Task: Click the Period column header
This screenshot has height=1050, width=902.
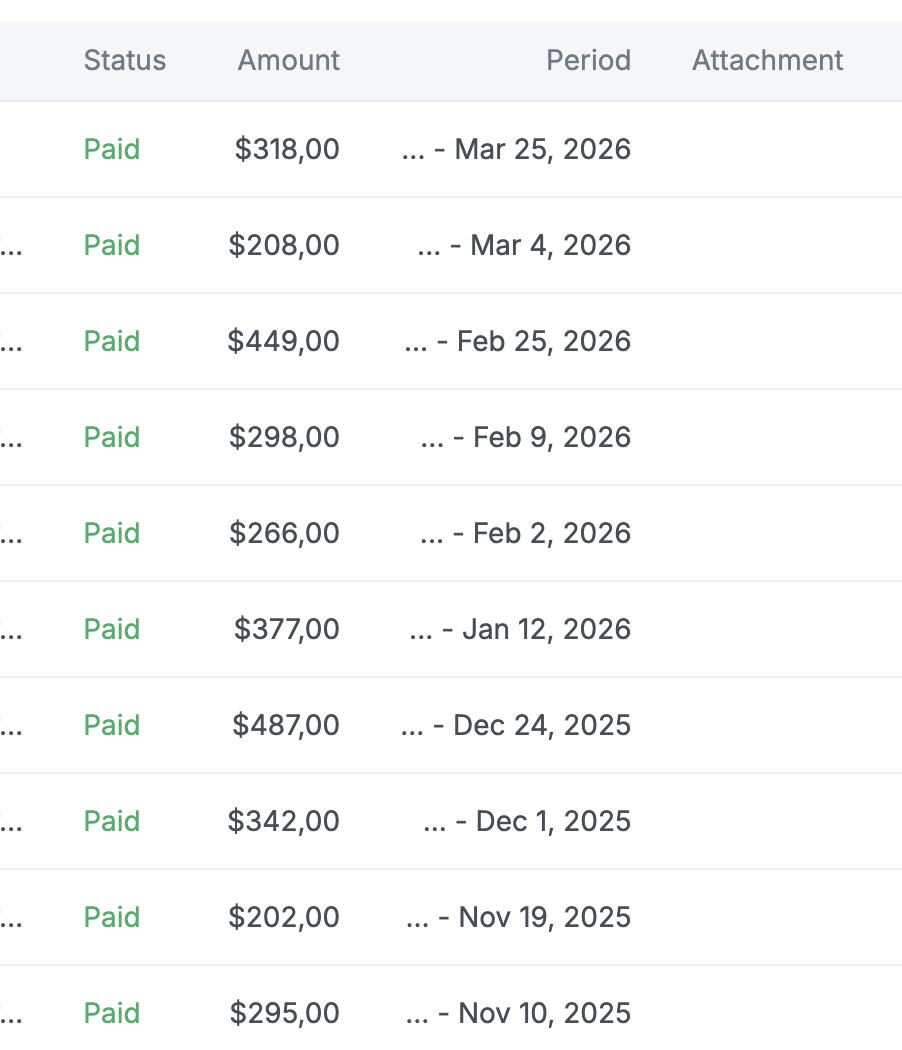Action: tap(588, 60)
